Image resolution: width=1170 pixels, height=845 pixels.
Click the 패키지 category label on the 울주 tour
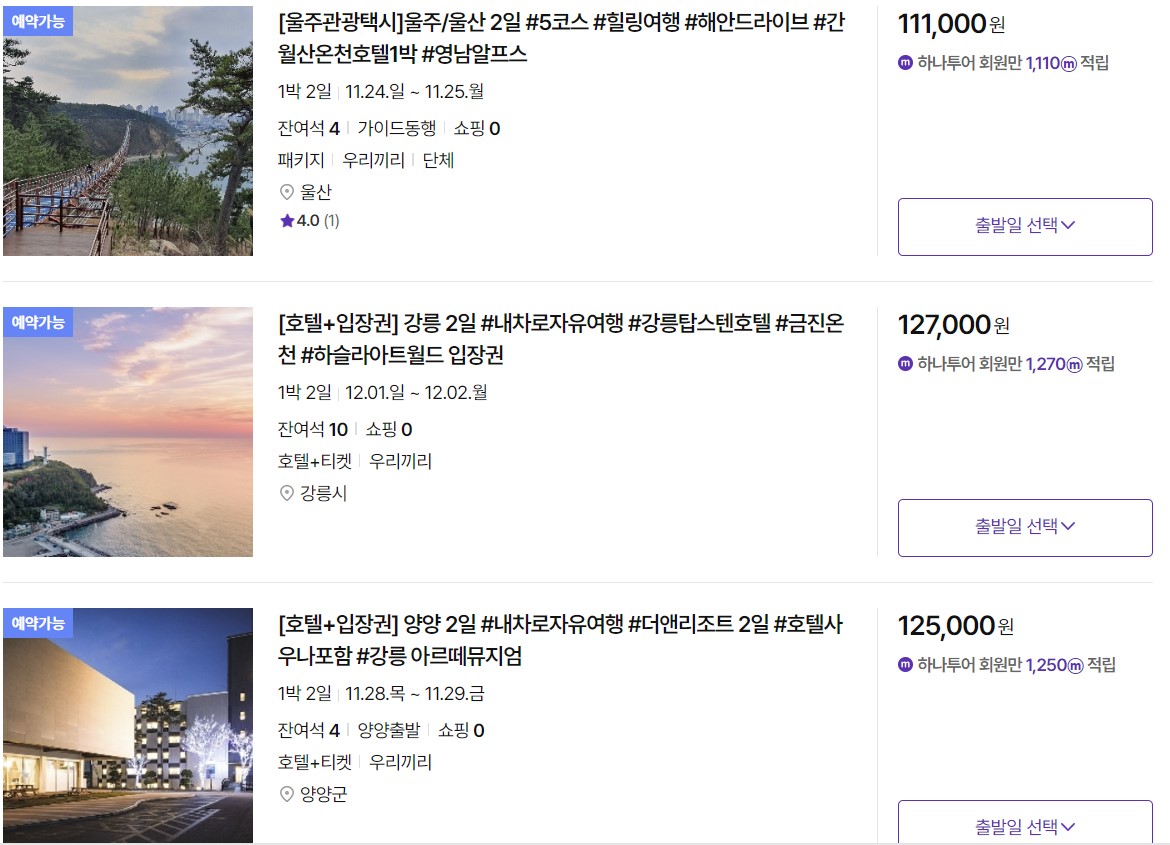(x=300, y=160)
